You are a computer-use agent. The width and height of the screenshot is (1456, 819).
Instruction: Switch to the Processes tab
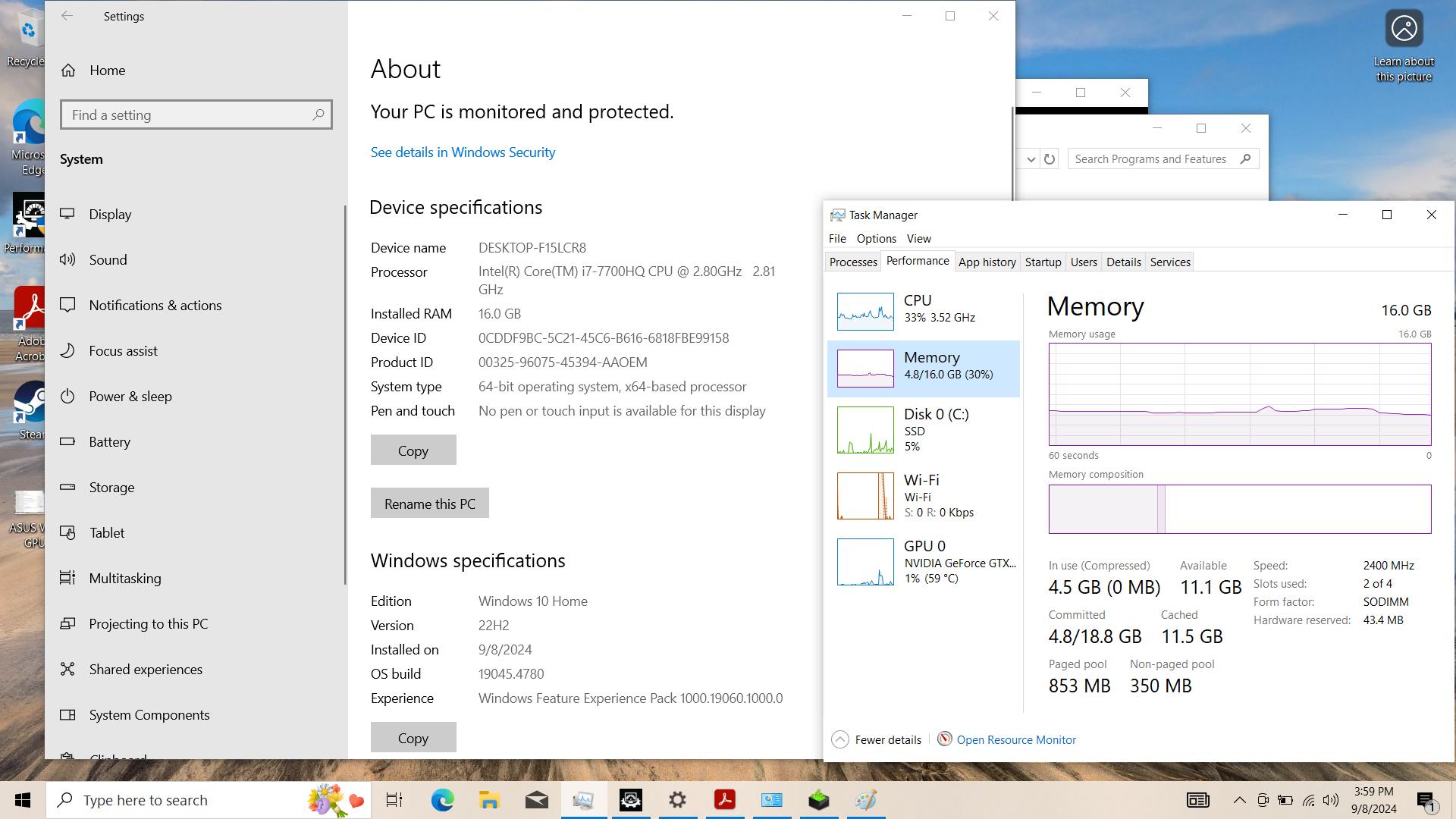pyautogui.click(x=853, y=262)
